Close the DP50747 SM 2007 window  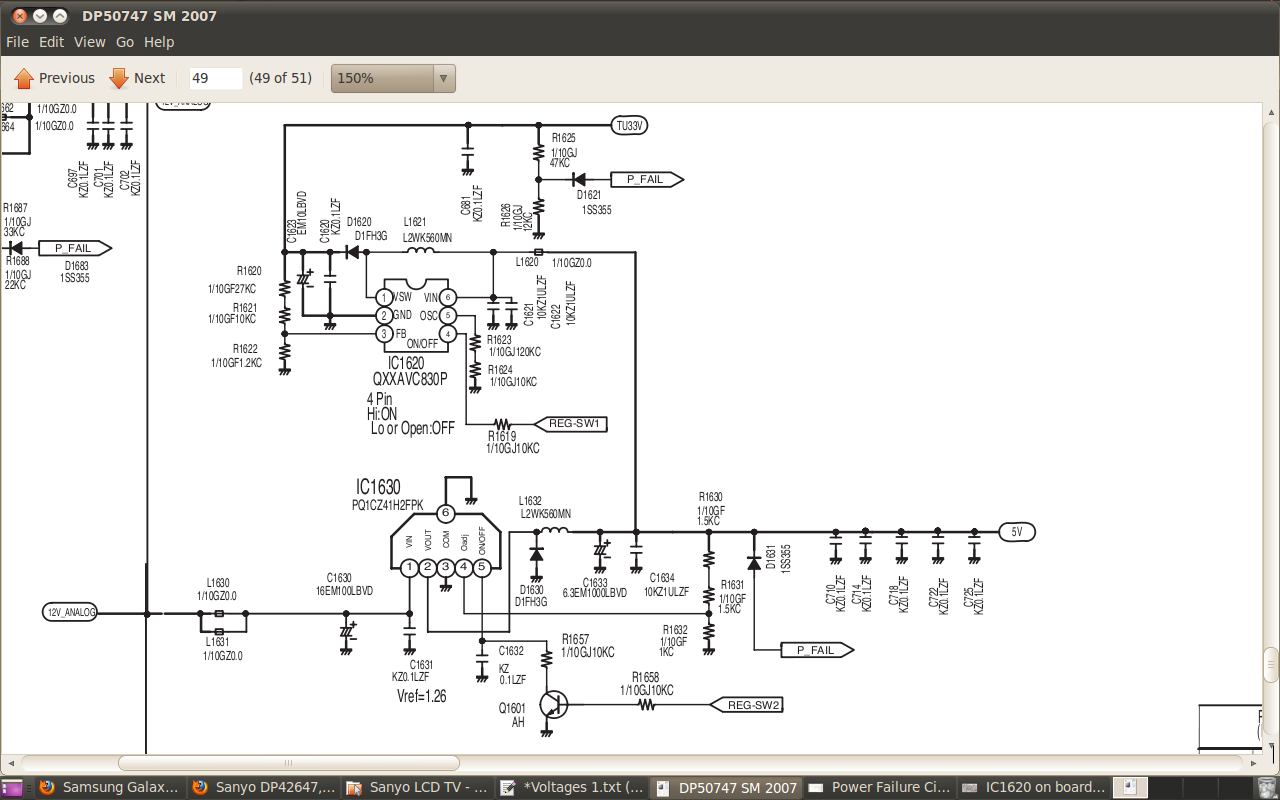(x=19, y=16)
